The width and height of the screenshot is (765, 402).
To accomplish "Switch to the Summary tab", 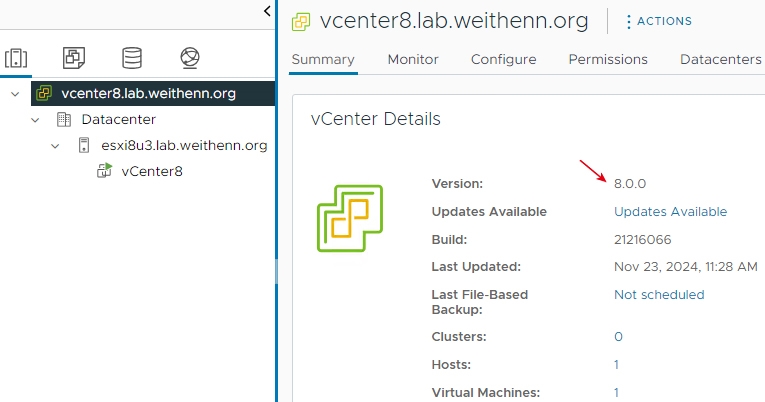I will (323, 60).
